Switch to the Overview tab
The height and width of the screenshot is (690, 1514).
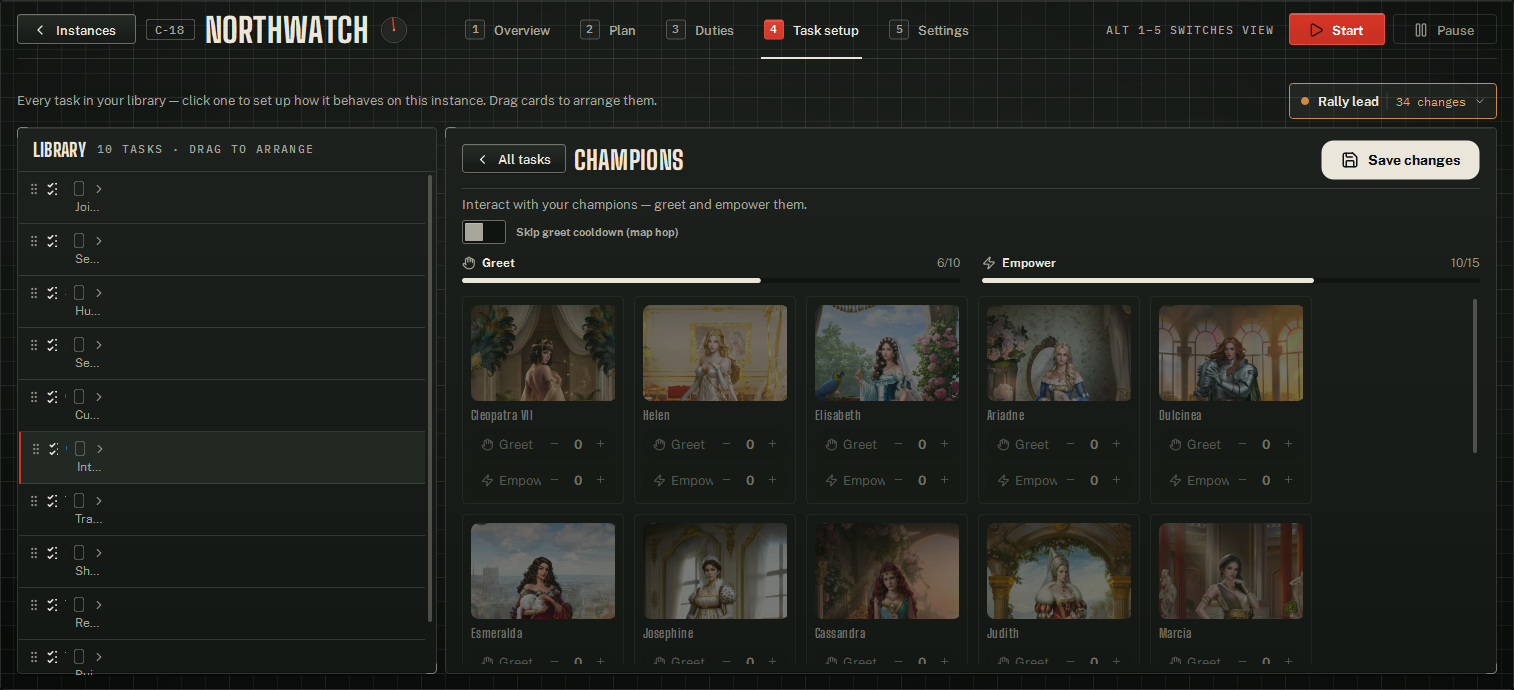(x=508, y=30)
